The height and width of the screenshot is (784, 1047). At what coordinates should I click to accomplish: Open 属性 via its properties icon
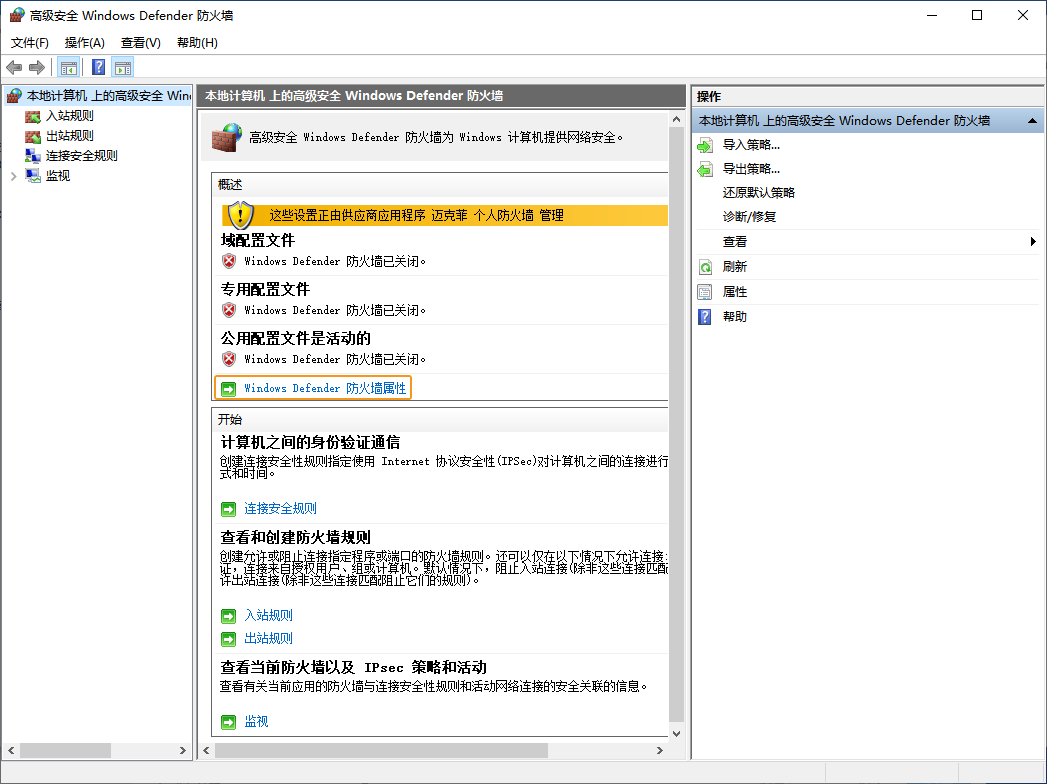point(703,291)
